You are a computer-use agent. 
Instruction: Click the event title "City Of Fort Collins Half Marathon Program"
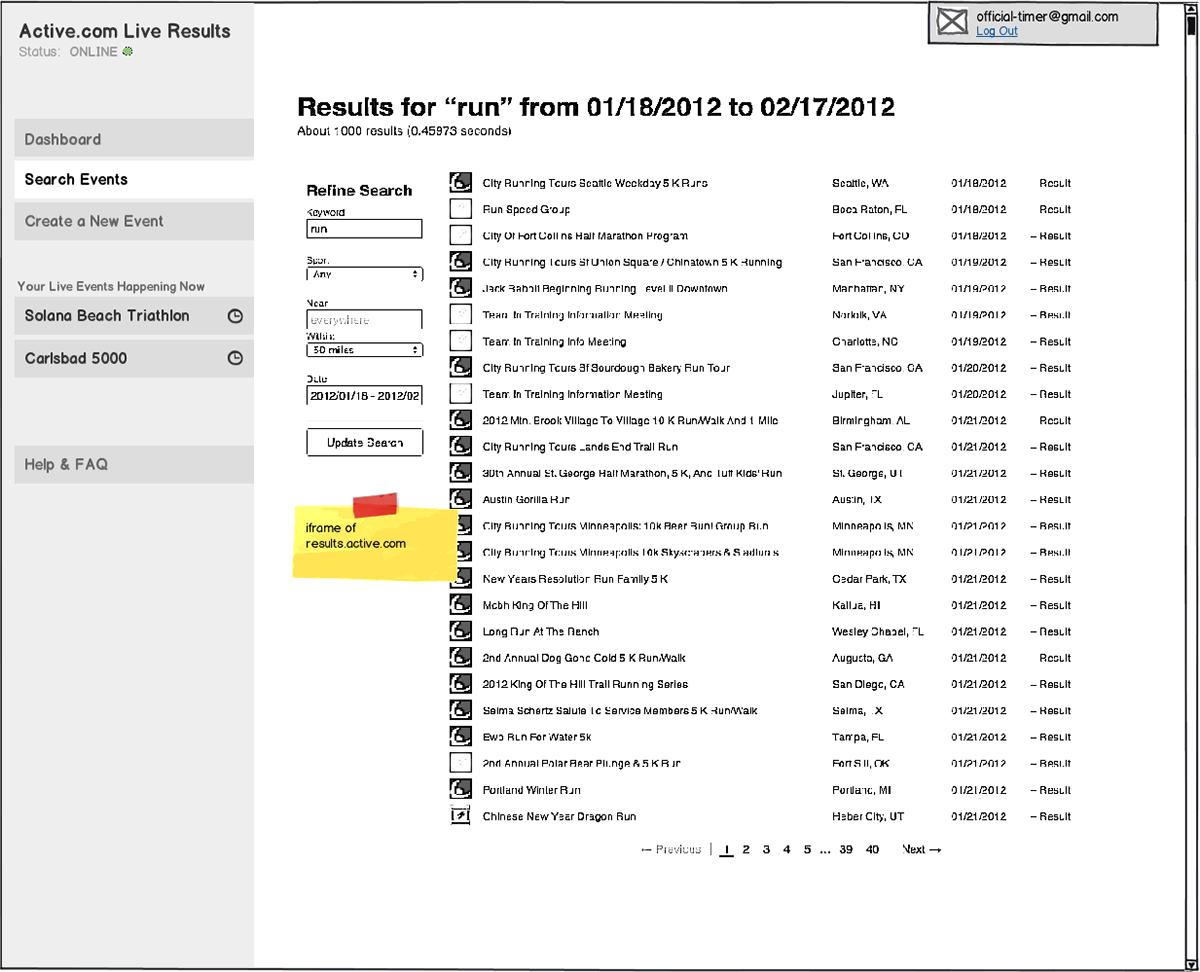pos(585,236)
